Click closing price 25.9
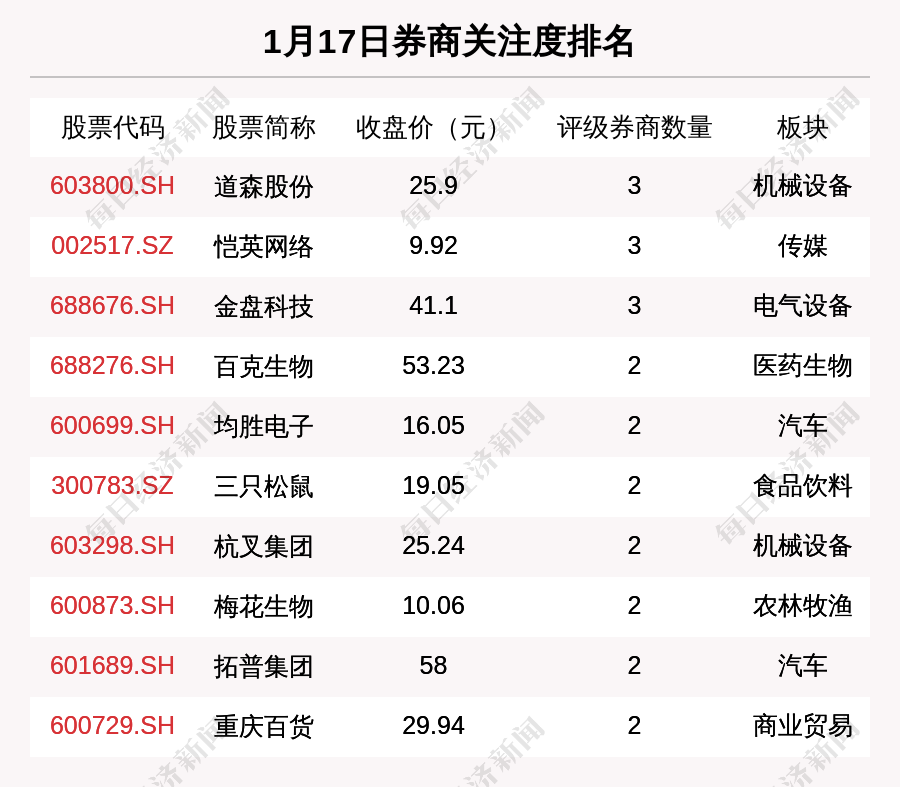The height and width of the screenshot is (787, 900). pos(433,186)
